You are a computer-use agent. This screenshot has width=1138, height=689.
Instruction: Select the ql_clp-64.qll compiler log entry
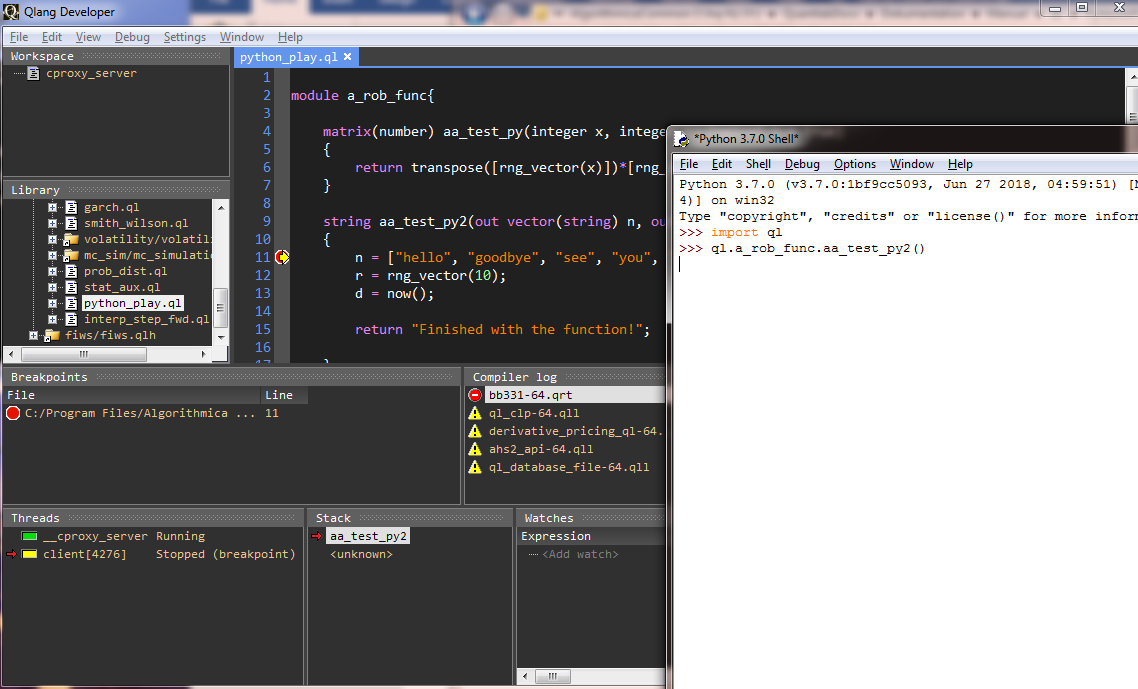point(534,413)
